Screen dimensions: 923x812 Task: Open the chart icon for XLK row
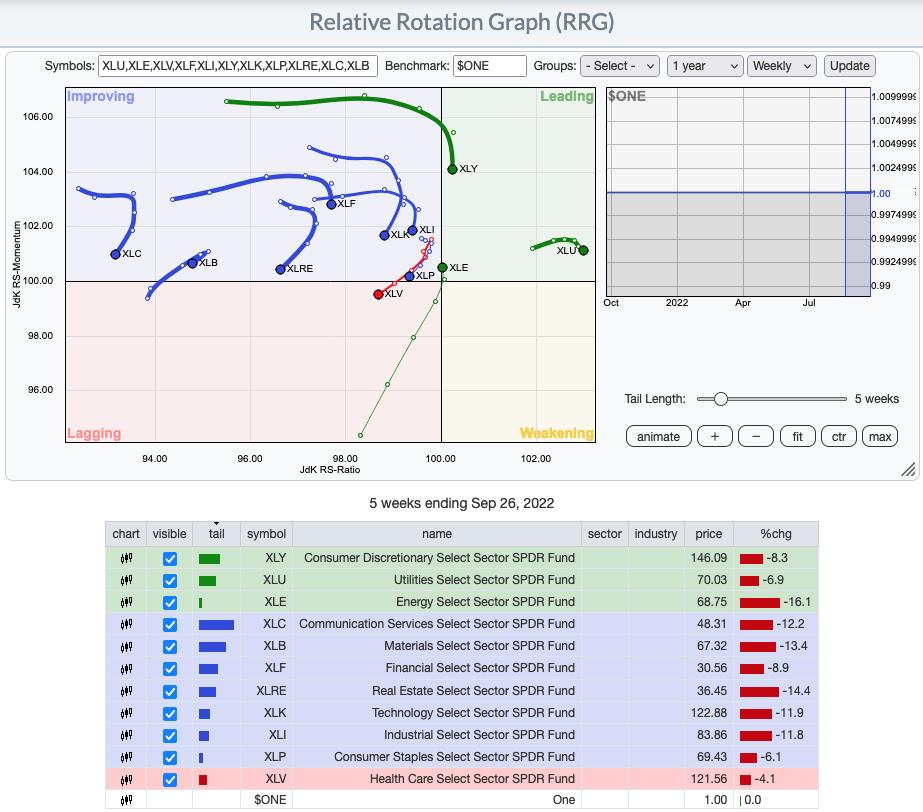point(126,713)
